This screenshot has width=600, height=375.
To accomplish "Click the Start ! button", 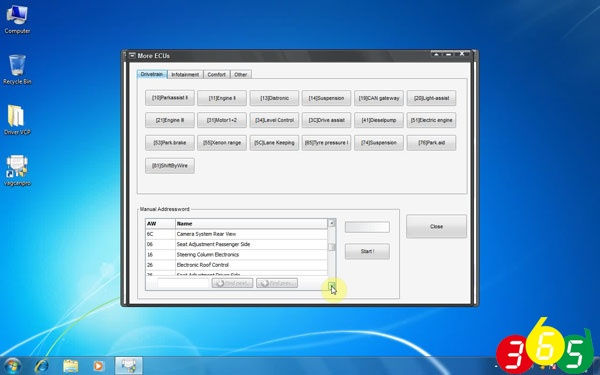I will 367,251.
